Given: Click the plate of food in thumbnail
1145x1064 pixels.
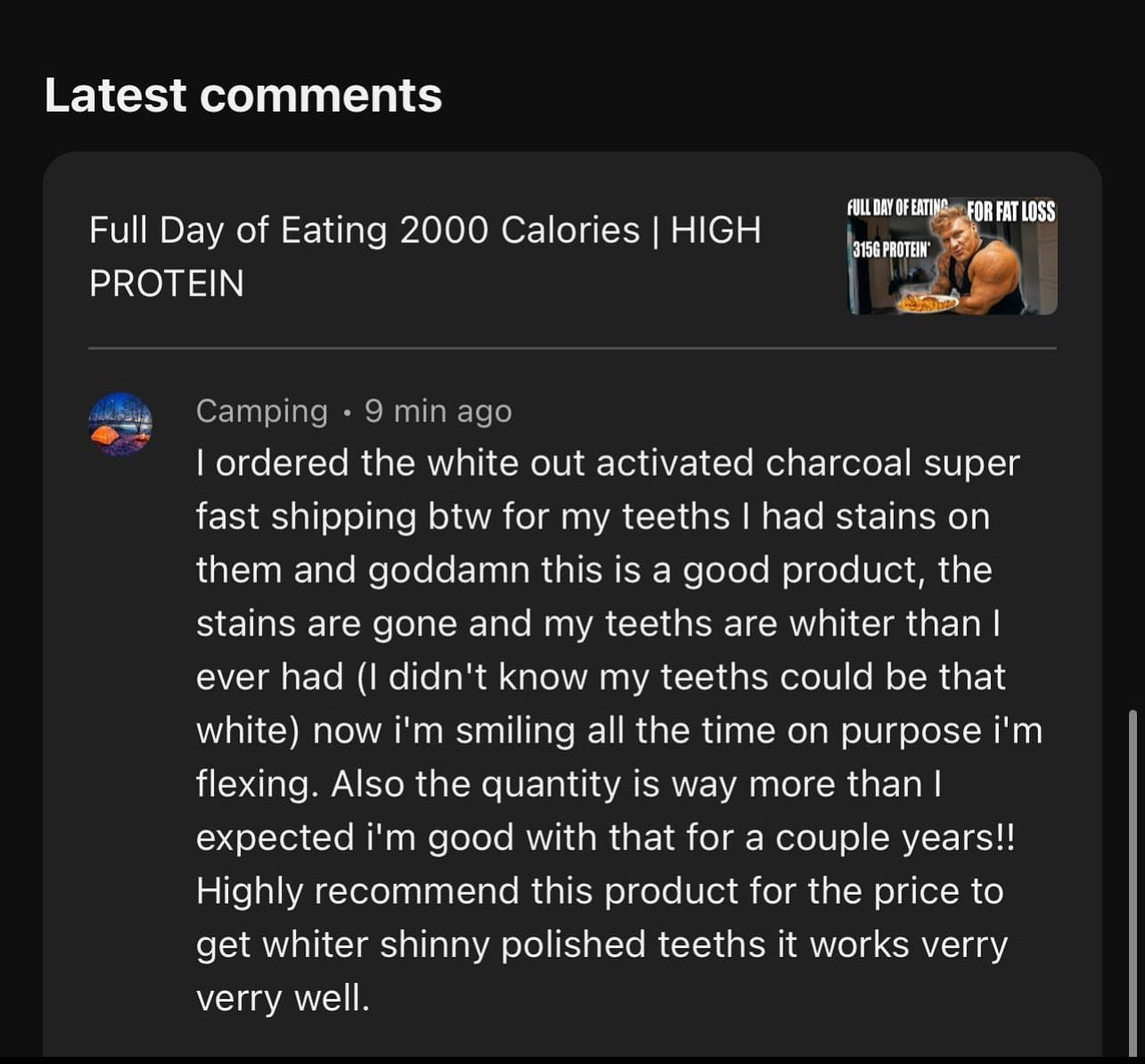Looking at the screenshot, I should click(927, 303).
